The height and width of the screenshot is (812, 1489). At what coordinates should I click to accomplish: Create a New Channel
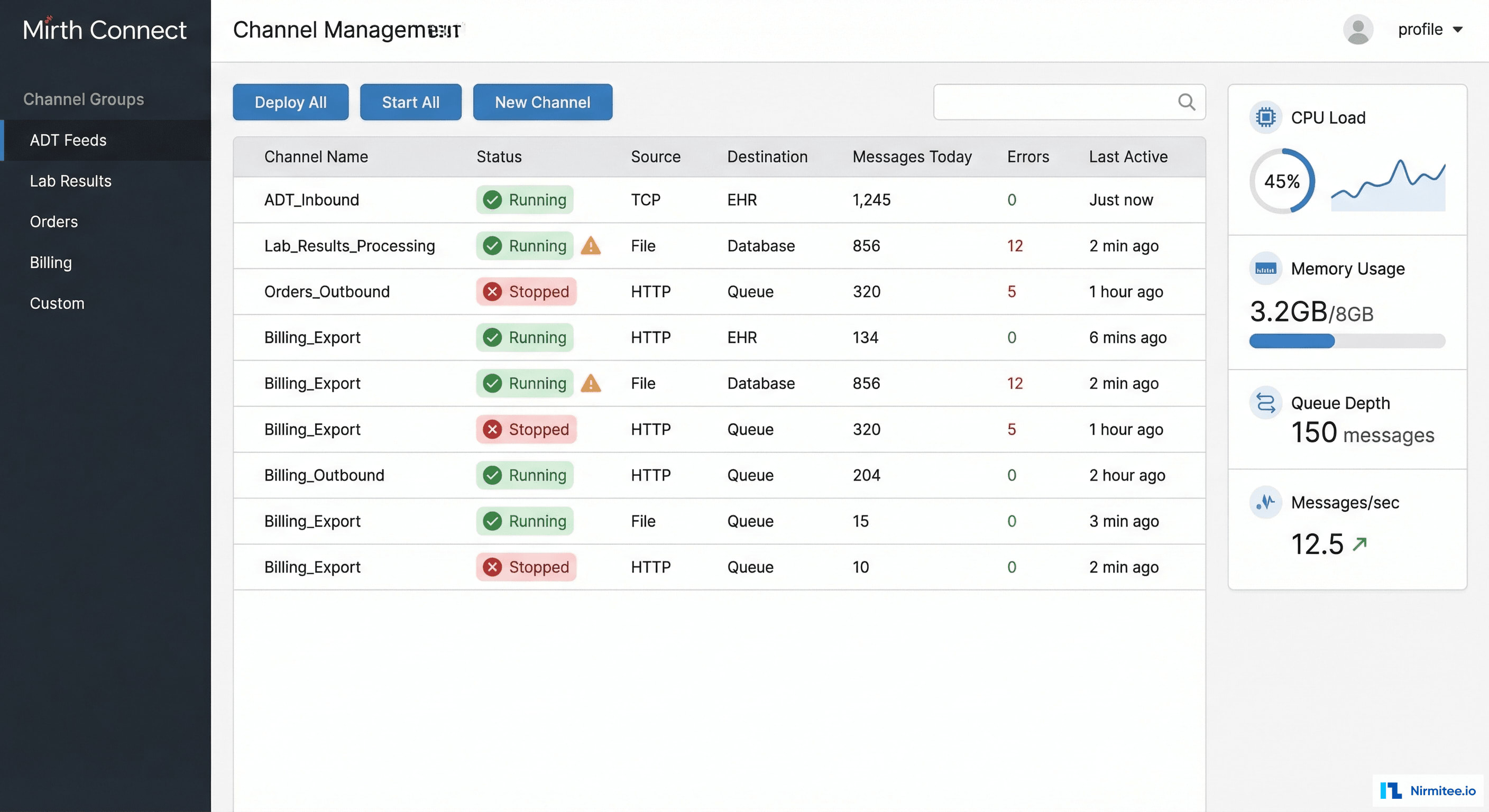click(x=541, y=101)
